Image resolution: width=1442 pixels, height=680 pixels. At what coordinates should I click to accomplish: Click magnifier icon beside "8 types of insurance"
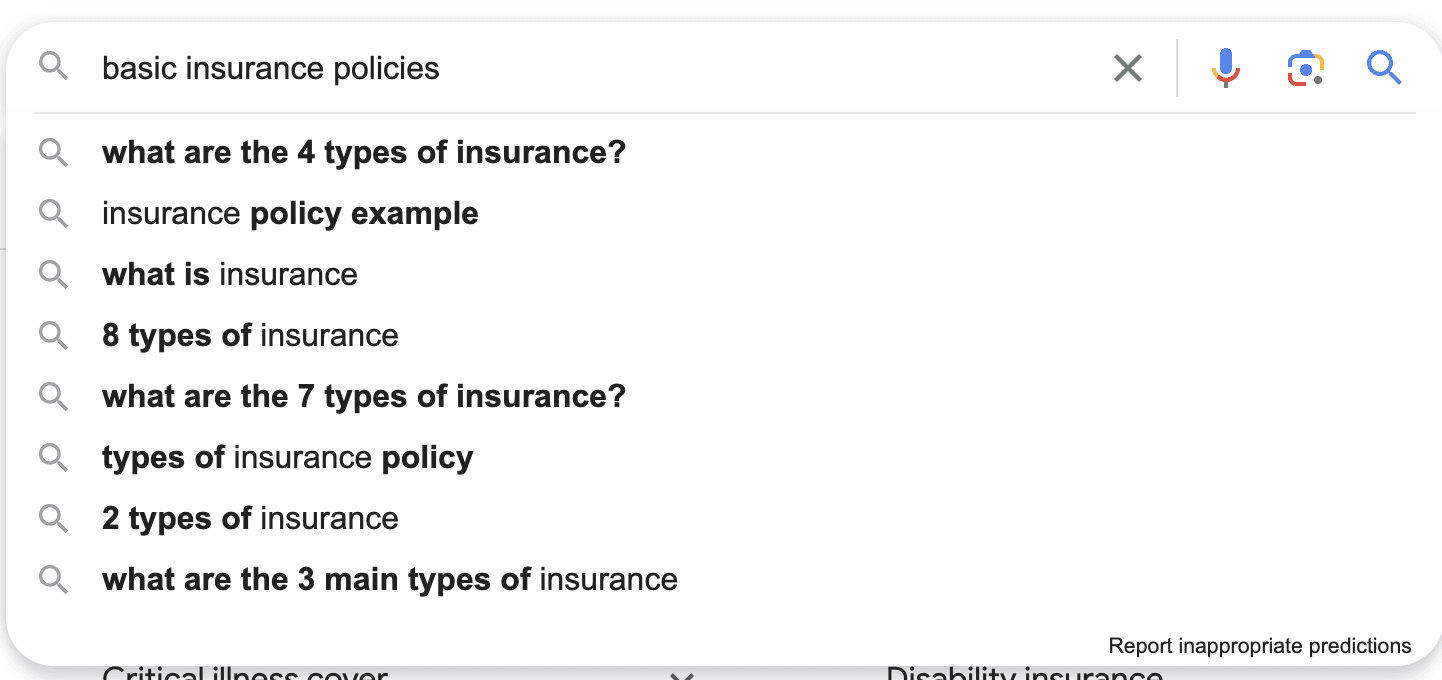[53, 336]
